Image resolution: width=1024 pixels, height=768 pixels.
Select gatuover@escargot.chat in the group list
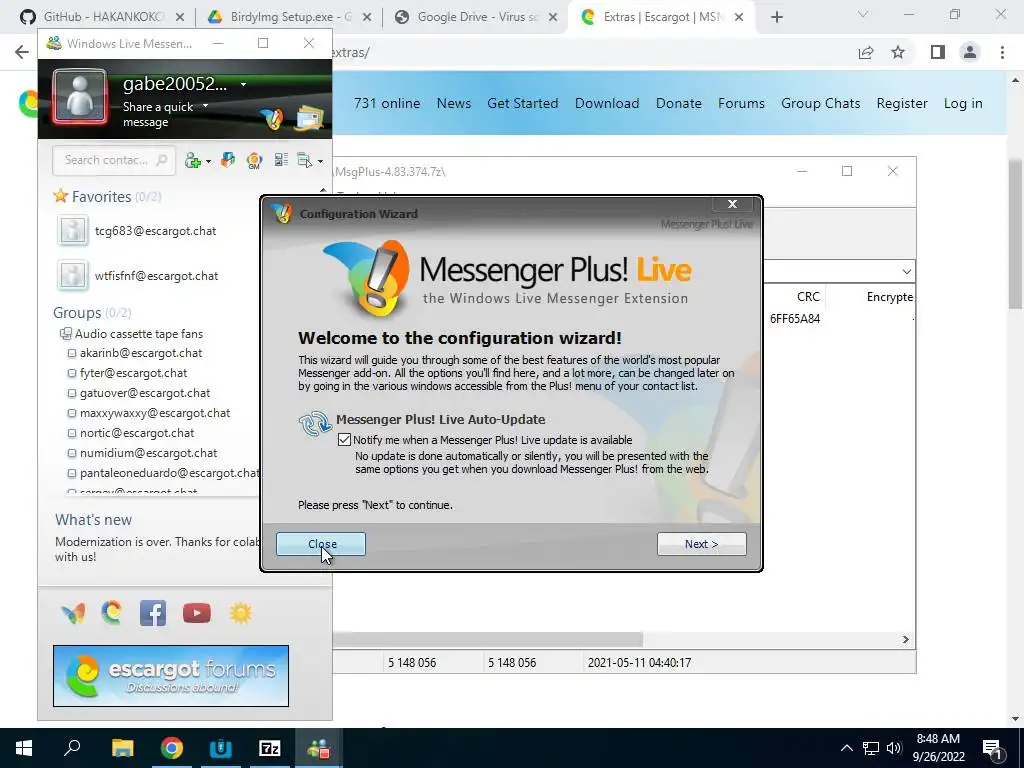point(145,393)
